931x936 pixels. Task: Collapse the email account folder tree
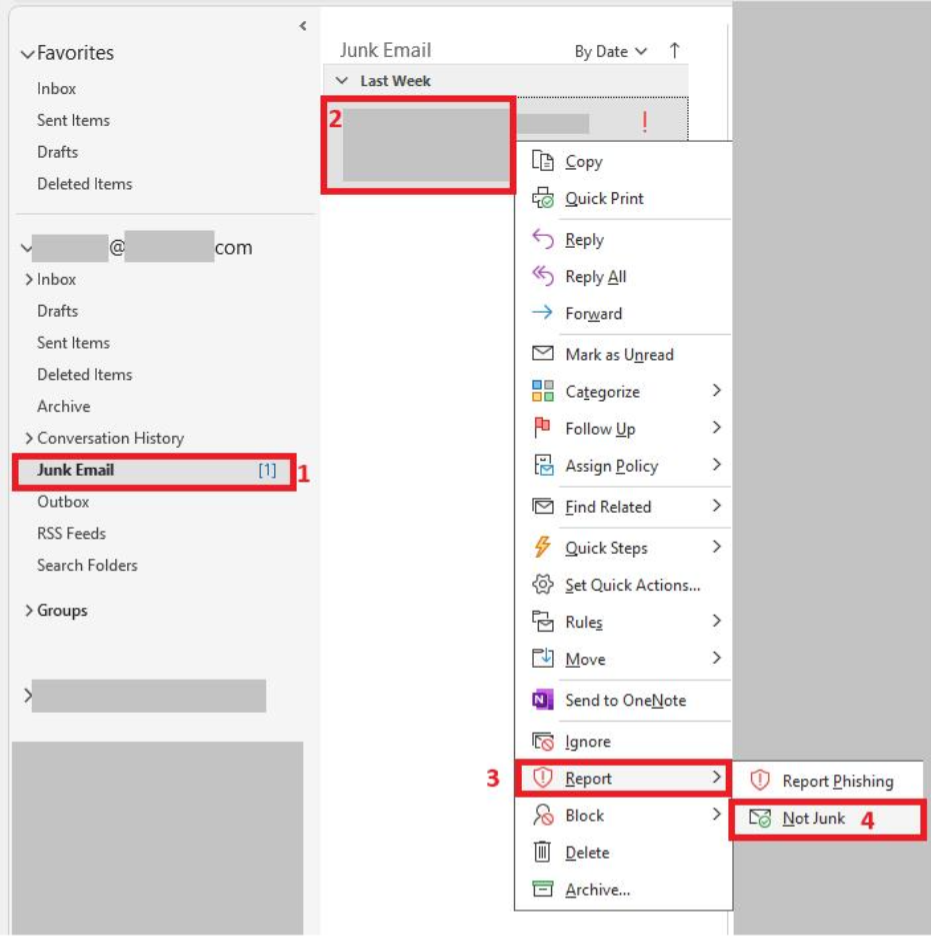pyautogui.click(x=26, y=247)
